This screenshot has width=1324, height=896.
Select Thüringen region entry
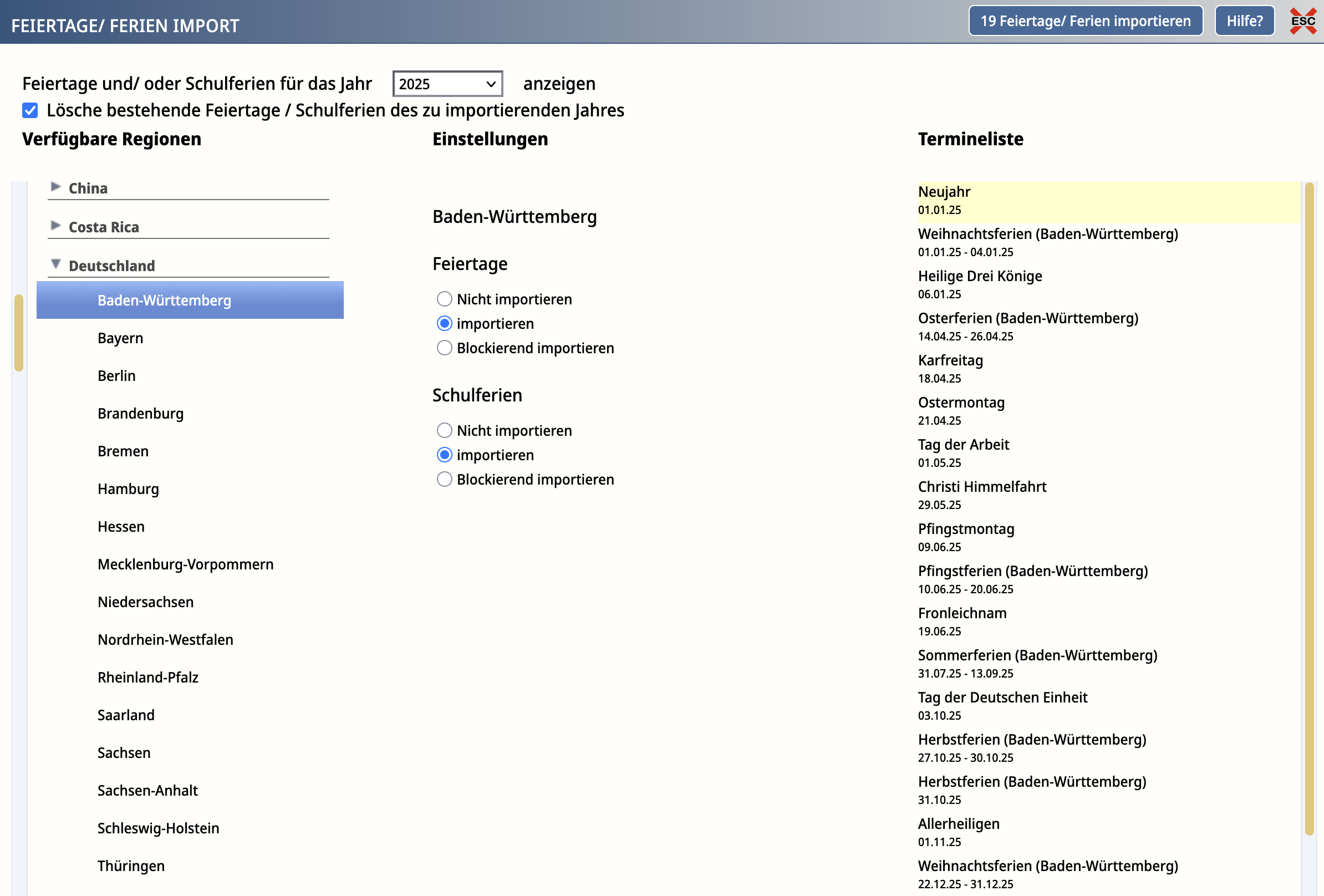click(x=131, y=867)
